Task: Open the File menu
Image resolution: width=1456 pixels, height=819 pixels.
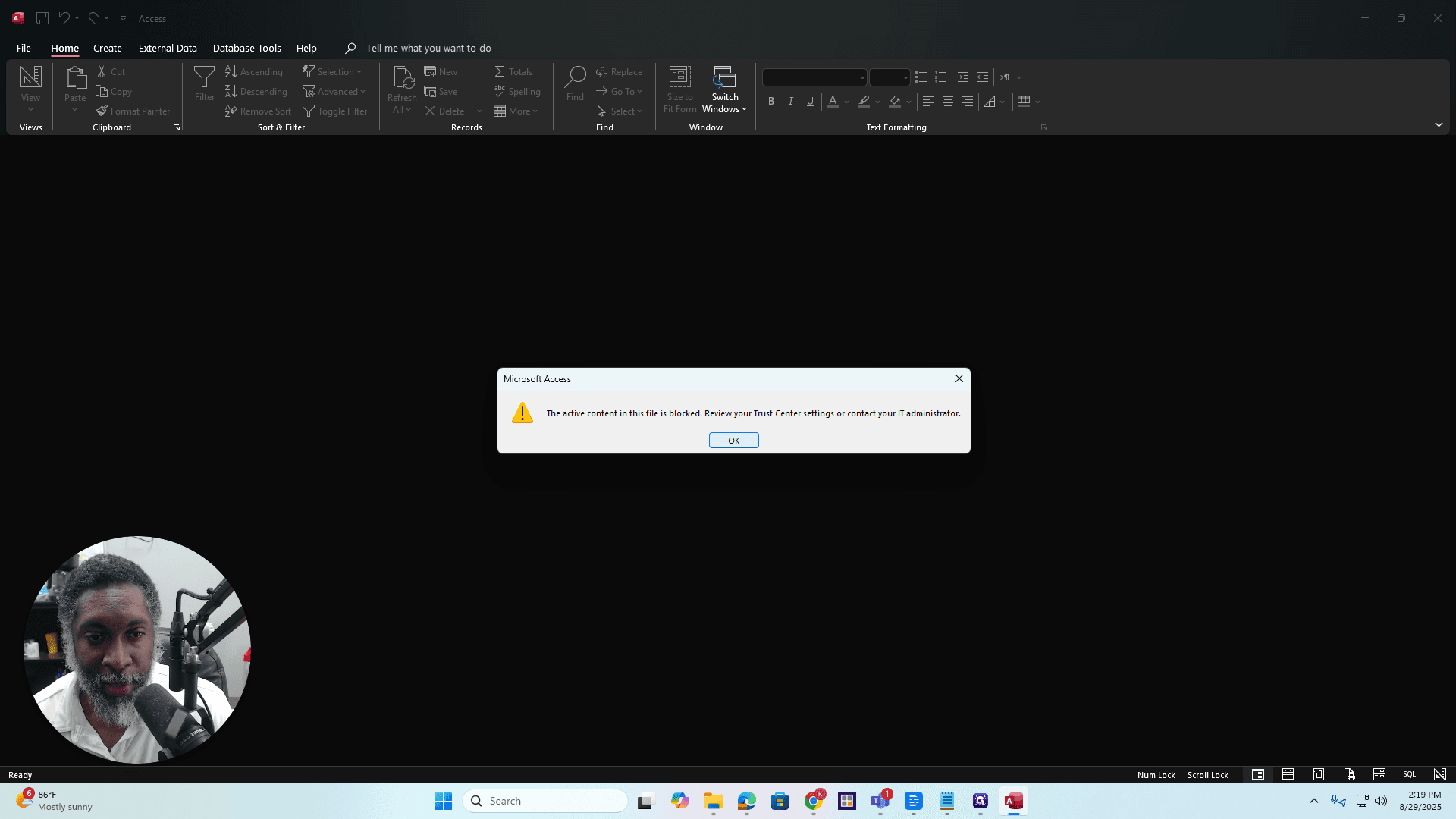Action: point(24,48)
